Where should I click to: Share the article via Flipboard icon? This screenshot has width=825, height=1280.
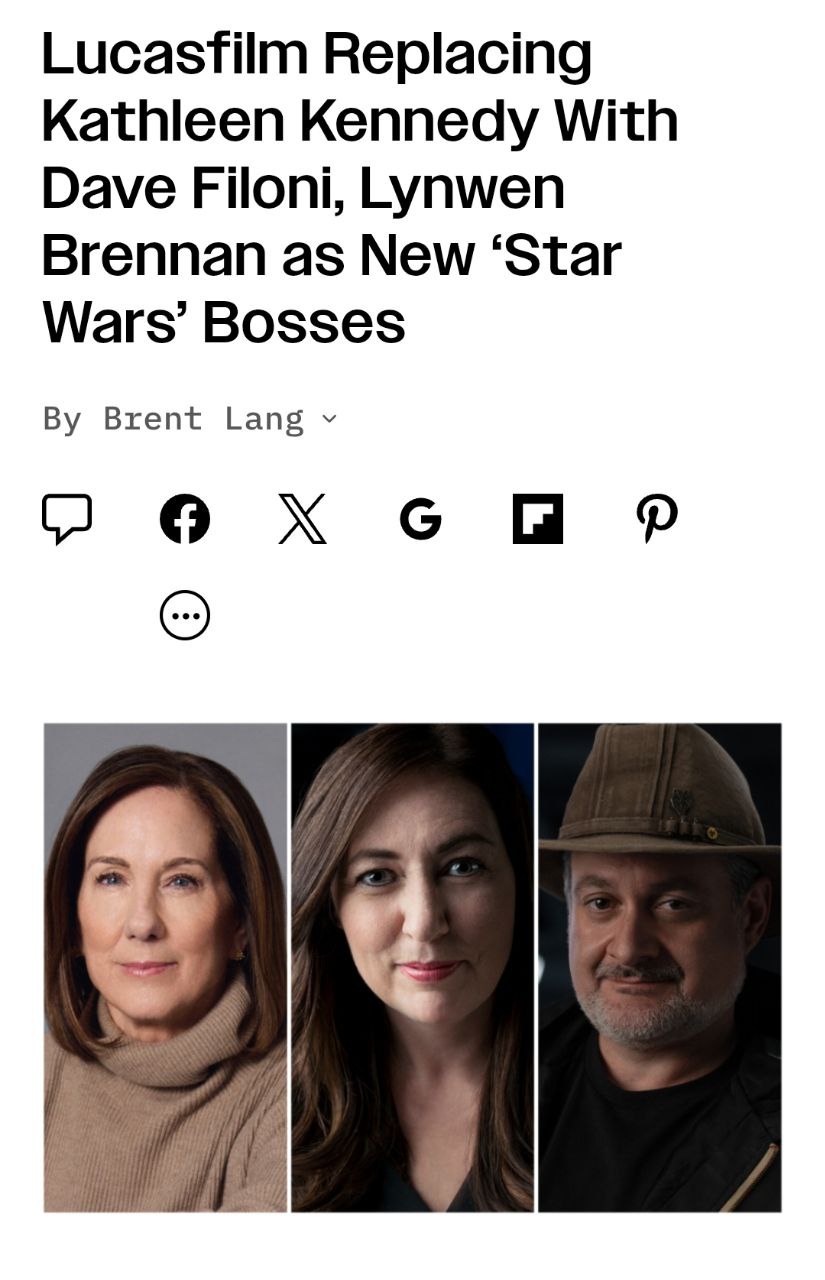pyautogui.click(x=538, y=519)
